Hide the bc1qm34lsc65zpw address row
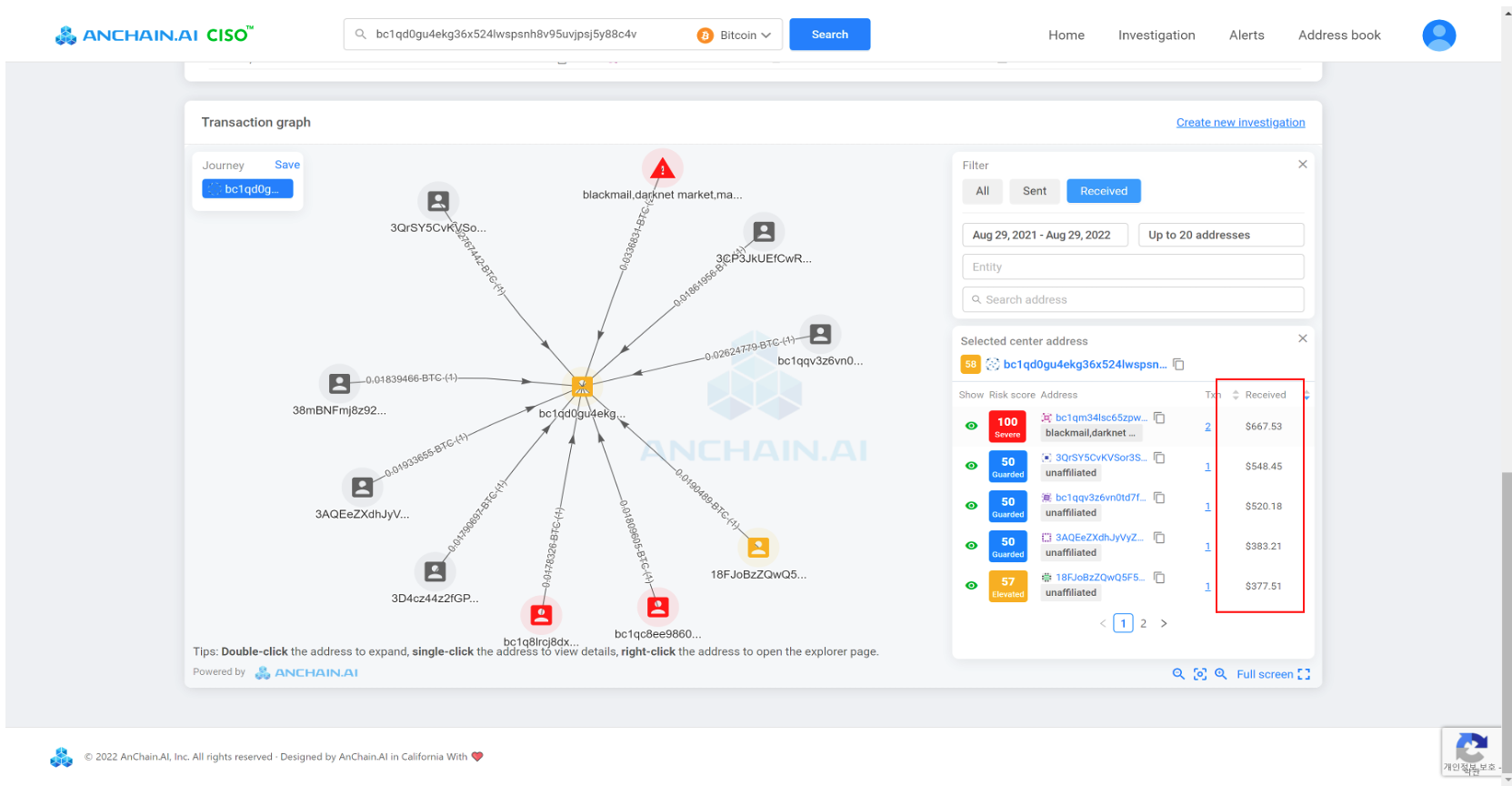Screen dimensions: 1512x786 point(971,426)
